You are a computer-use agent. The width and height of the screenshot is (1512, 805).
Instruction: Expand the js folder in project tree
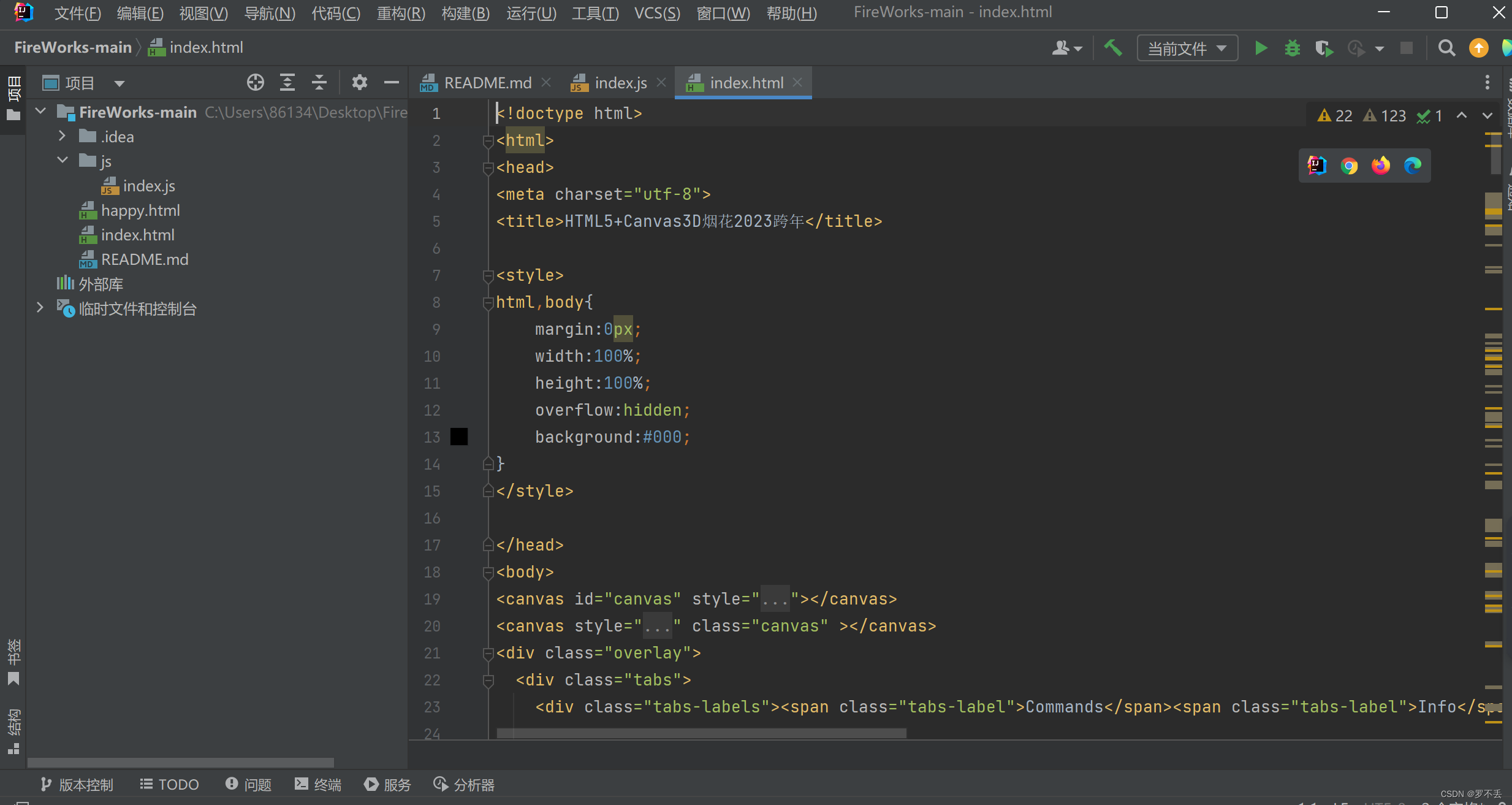pyautogui.click(x=62, y=161)
